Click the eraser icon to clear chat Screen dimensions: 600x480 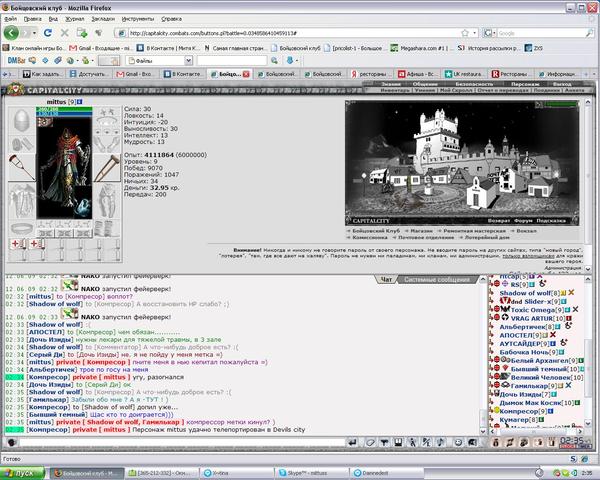click(370, 442)
